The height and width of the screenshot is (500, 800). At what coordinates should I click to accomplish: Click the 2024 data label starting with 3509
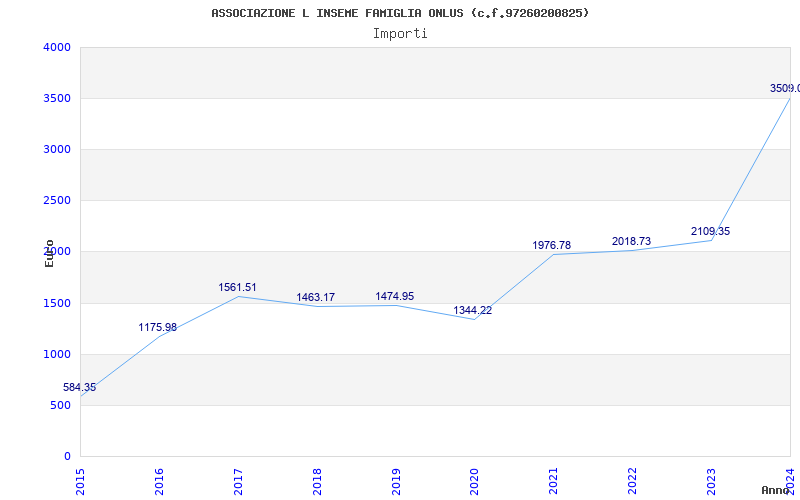(785, 88)
